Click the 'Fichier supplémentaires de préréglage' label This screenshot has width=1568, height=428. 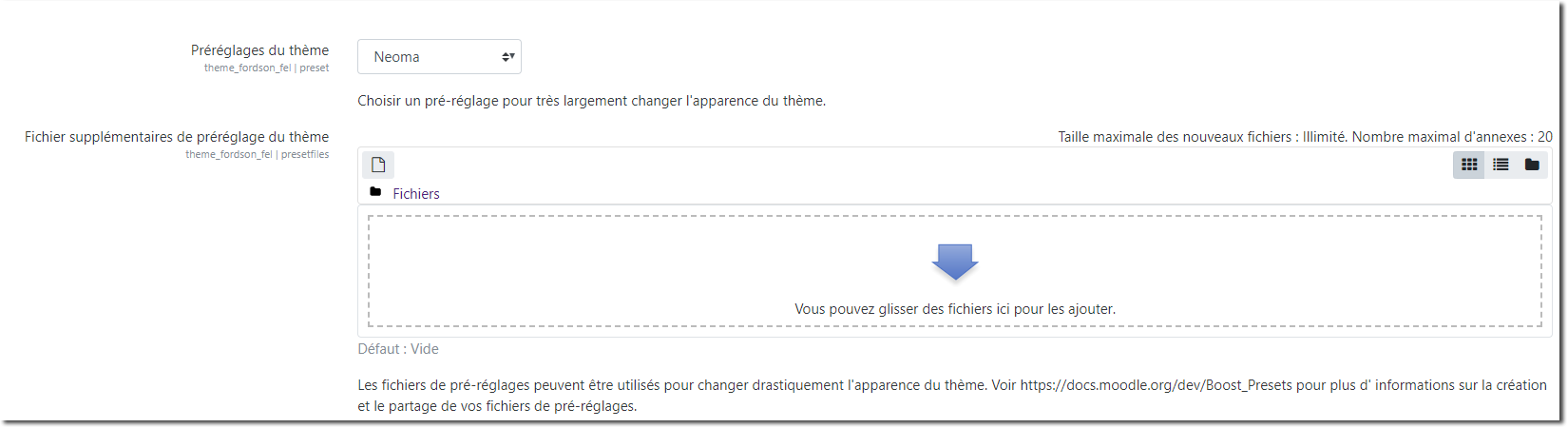(x=177, y=137)
